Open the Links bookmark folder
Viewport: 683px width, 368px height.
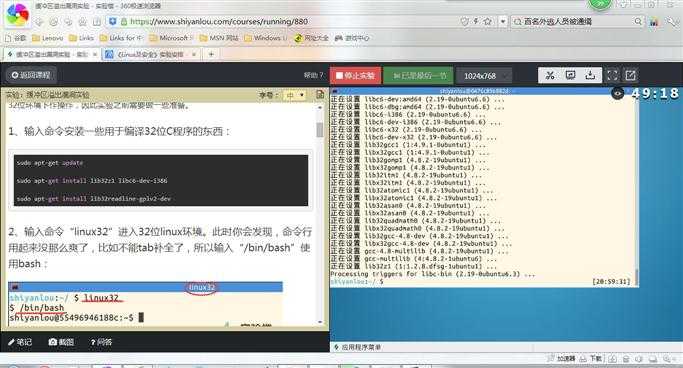pyautogui.click(x=81, y=38)
